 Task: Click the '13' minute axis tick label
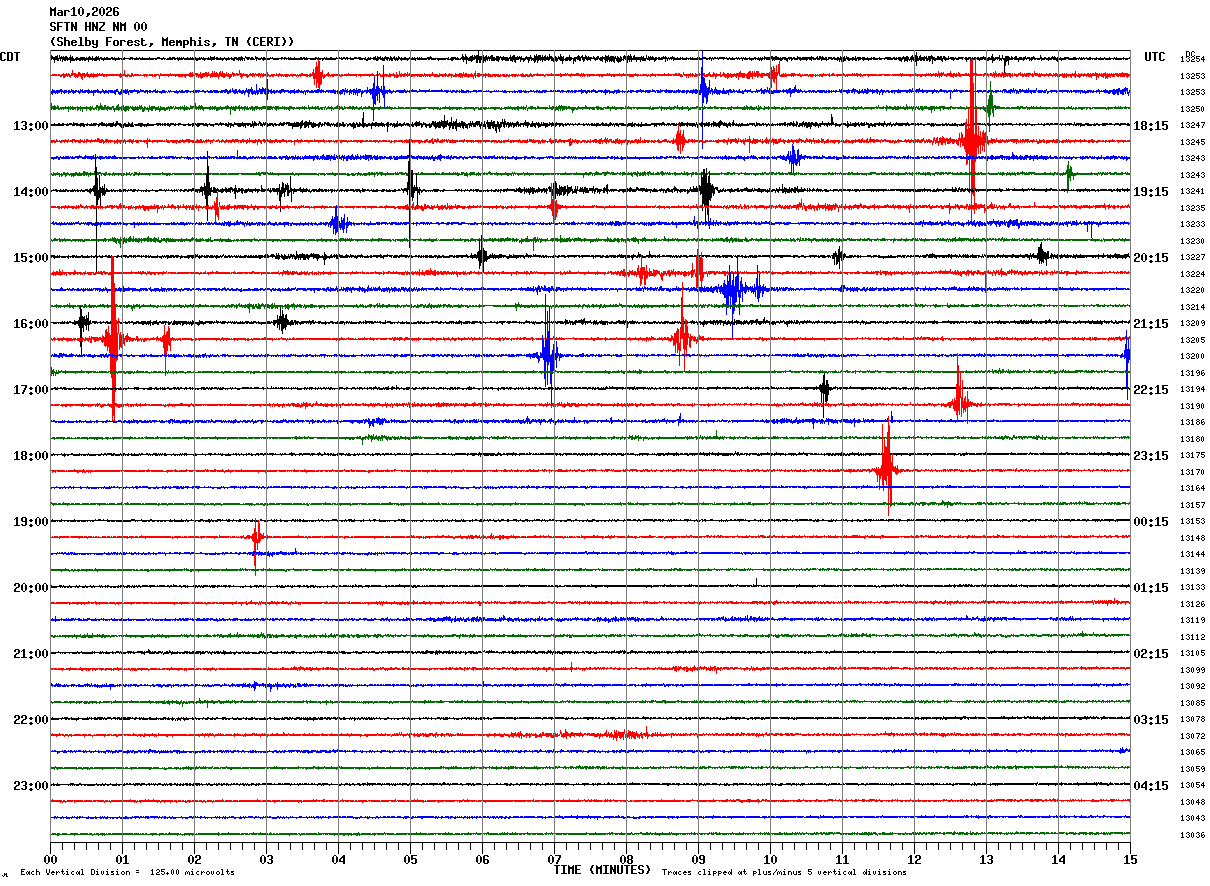(x=986, y=859)
